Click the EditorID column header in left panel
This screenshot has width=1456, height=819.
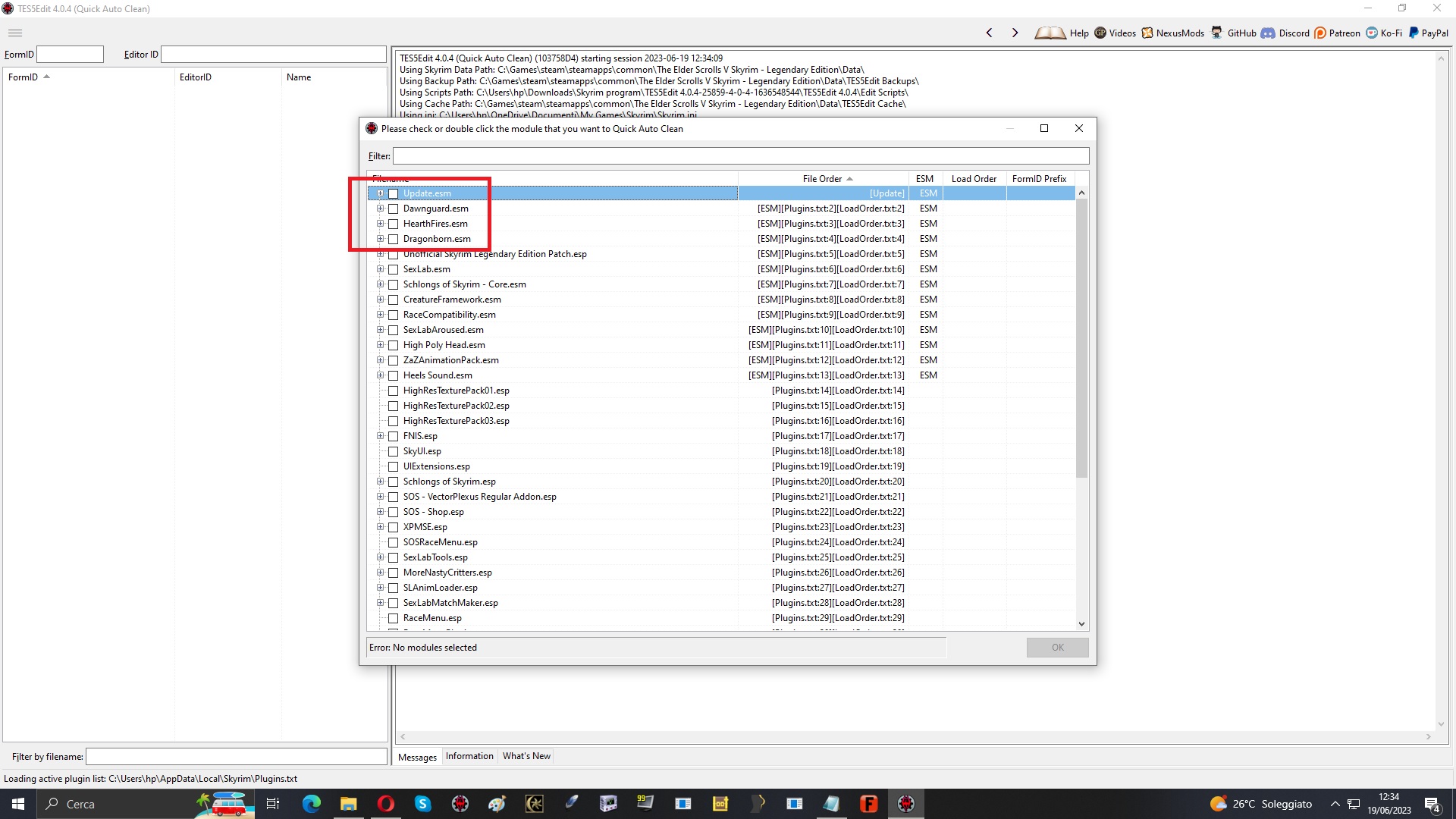tap(227, 77)
